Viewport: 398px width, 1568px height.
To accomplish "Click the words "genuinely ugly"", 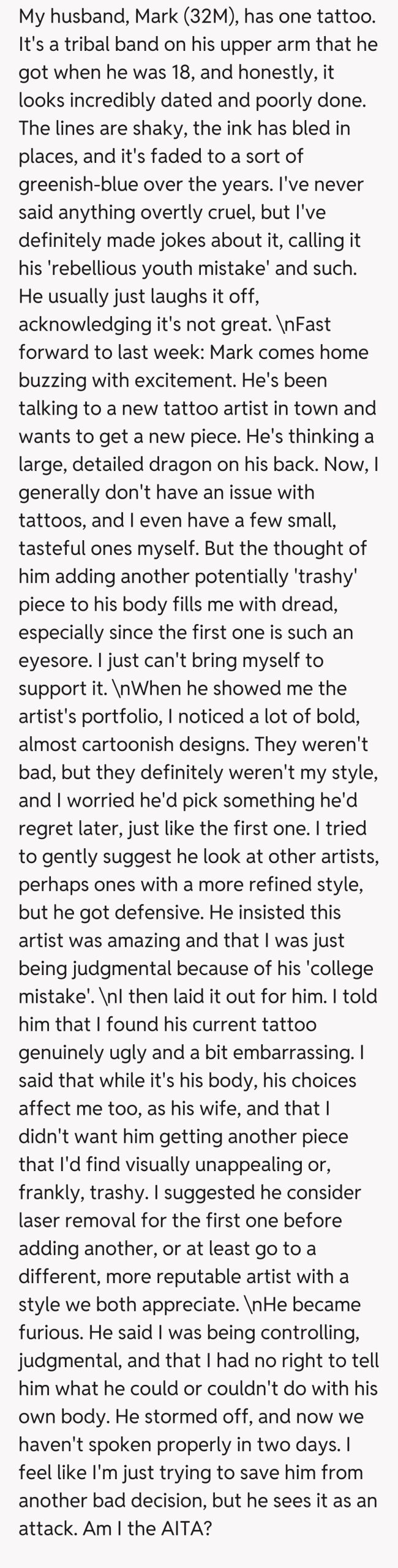I will [x=82, y=1052].
